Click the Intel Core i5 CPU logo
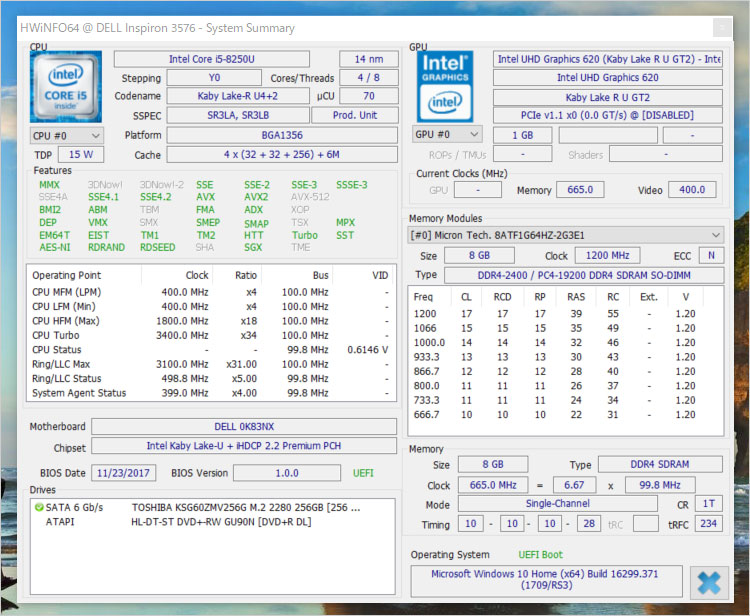 click(66, 87)
